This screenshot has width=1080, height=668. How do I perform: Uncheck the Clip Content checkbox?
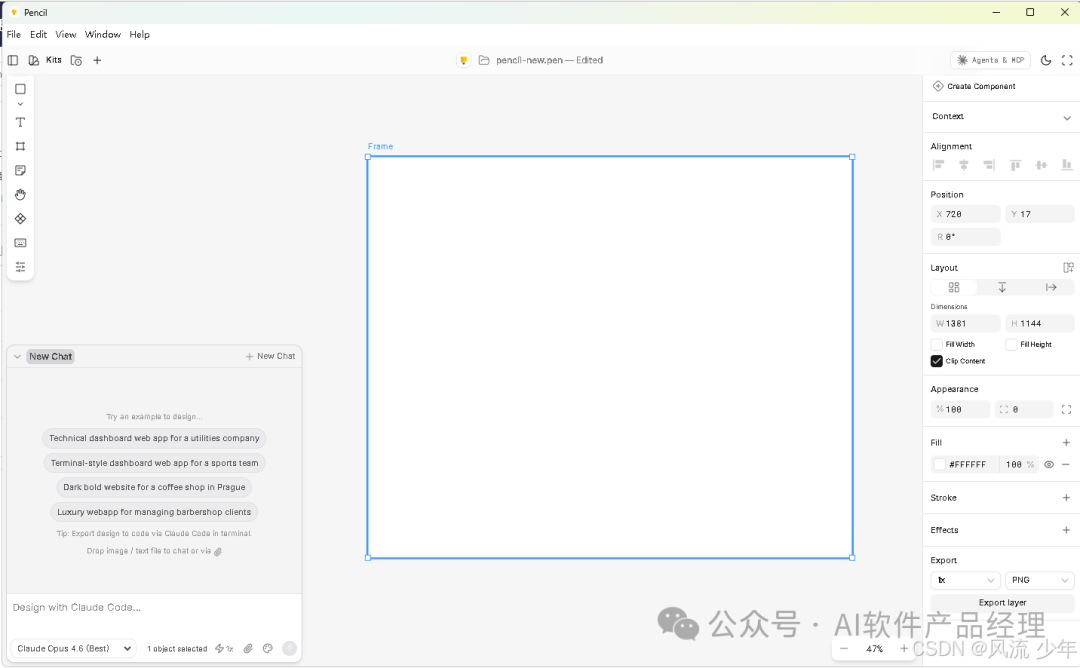pyautogui.click(x=937, y=361)
